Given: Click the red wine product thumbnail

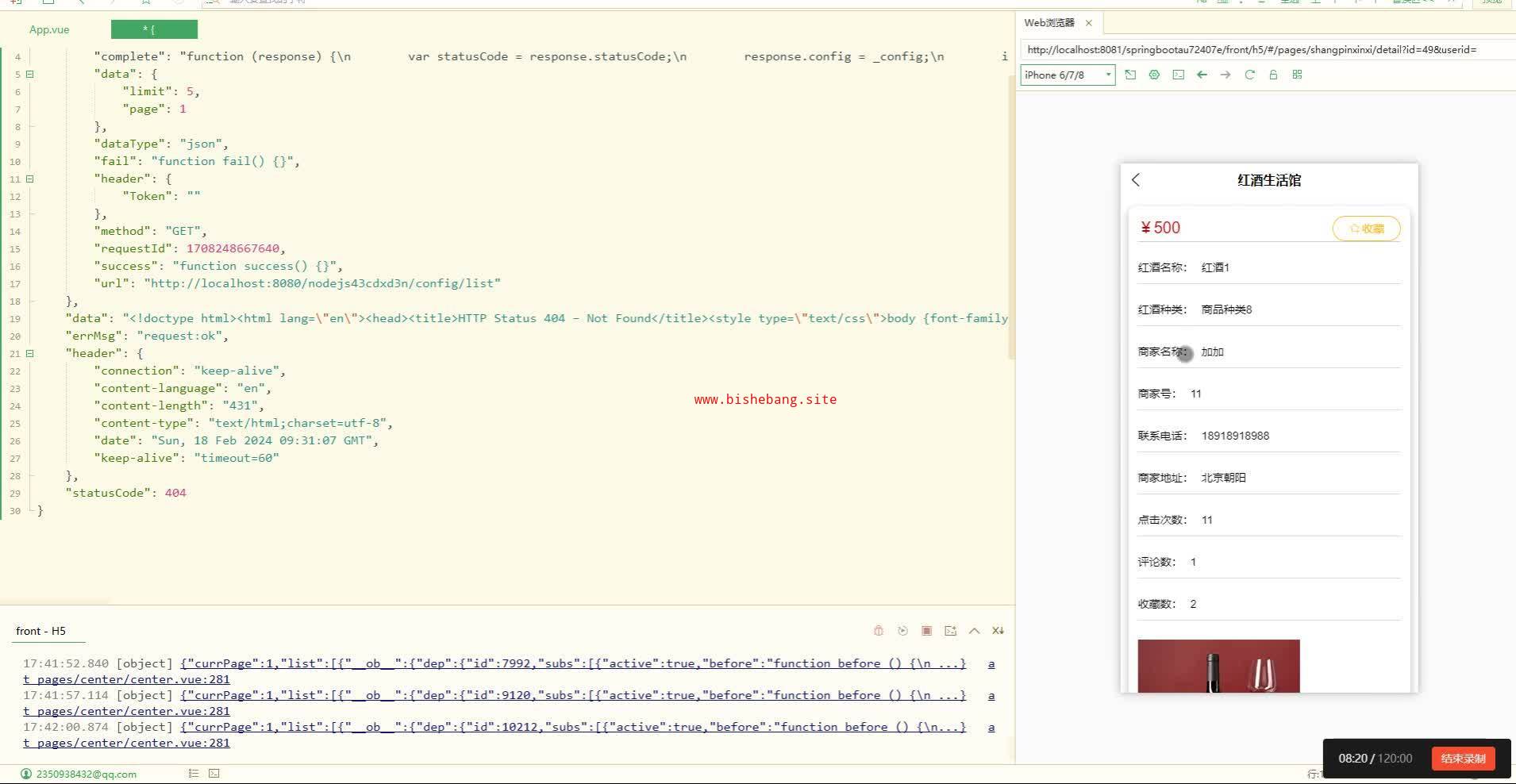Looking at the screenshot, I should [x=1218, y=666].
